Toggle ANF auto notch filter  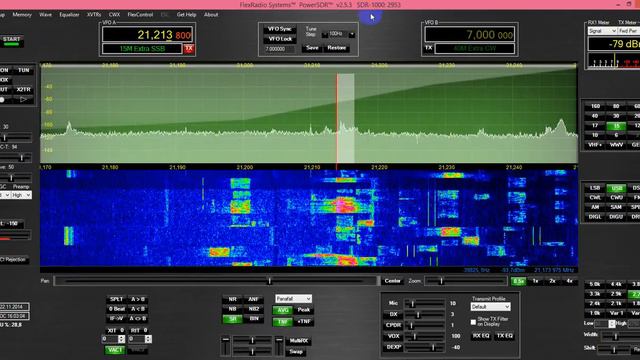tap(253, 299)
